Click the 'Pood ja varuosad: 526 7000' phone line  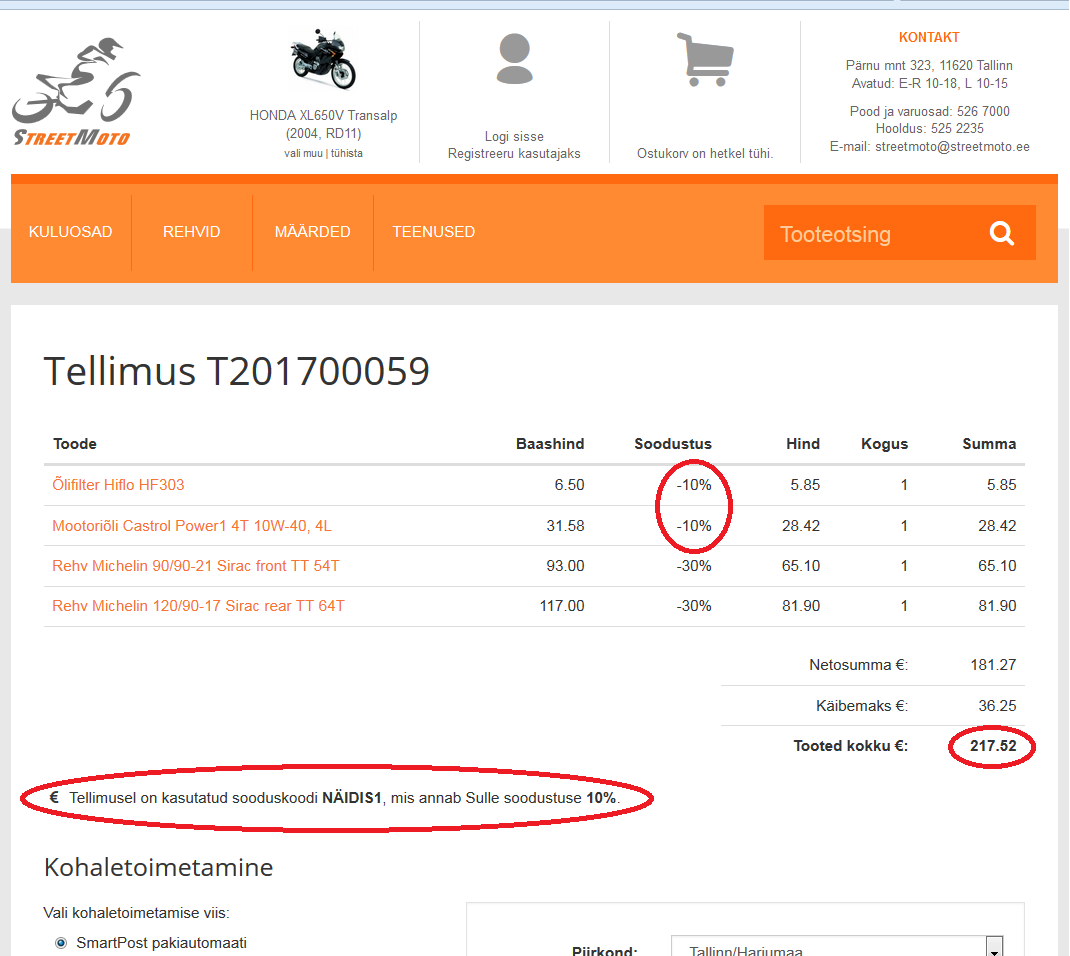(929, 111)
